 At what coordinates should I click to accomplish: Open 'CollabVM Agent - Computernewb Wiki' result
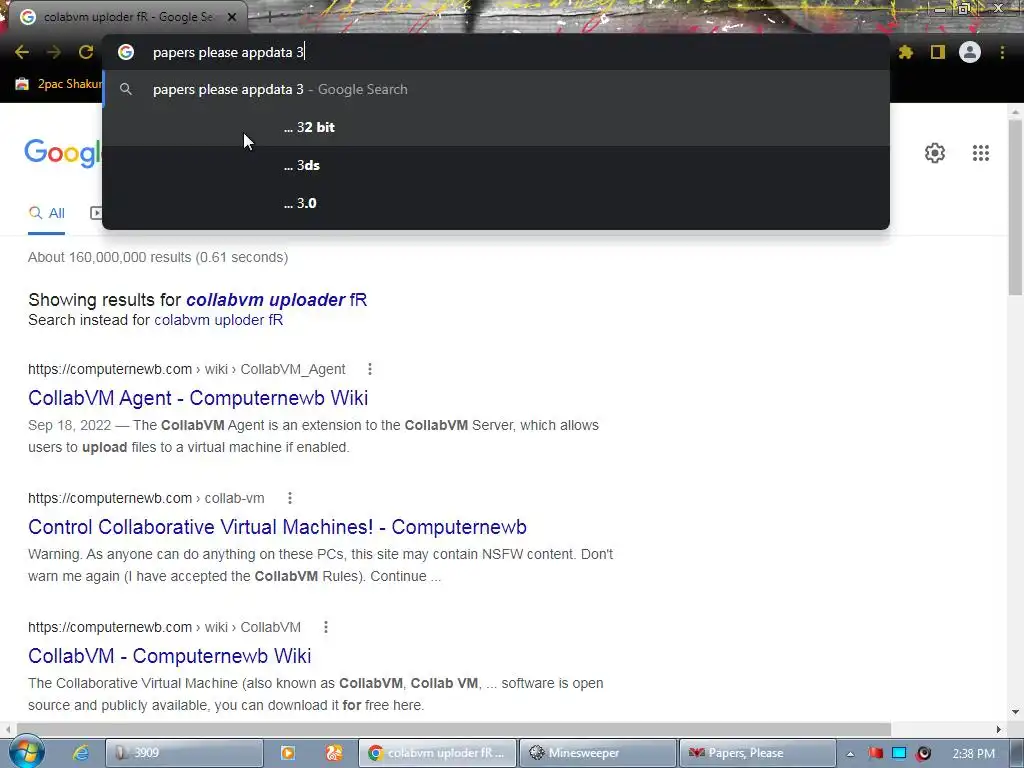[x=198, y=398]
